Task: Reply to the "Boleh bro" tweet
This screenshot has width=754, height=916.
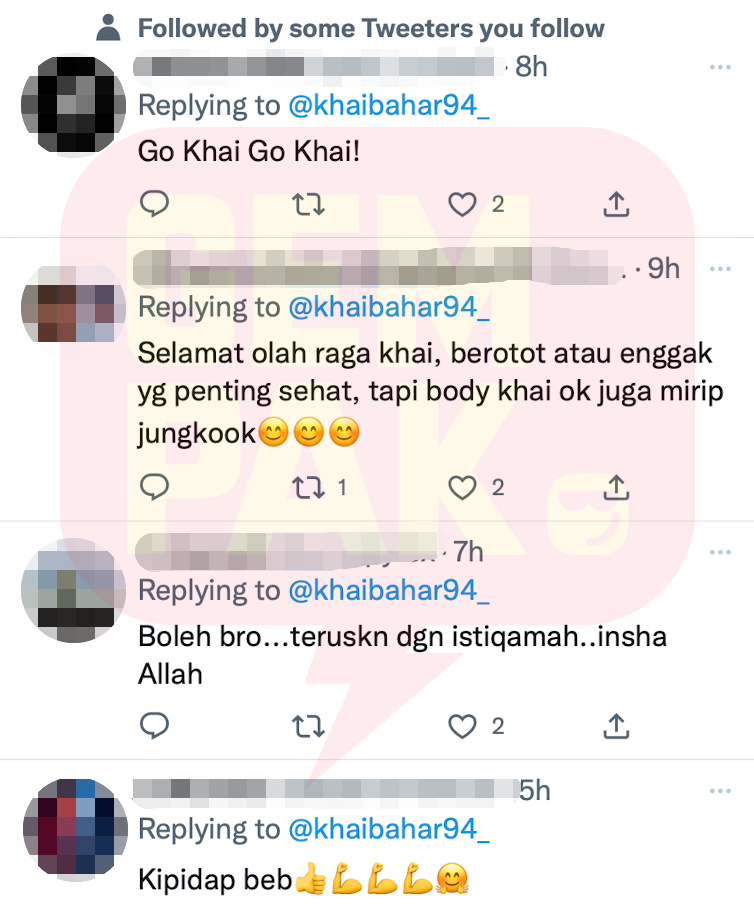Action: coord(155,726)
